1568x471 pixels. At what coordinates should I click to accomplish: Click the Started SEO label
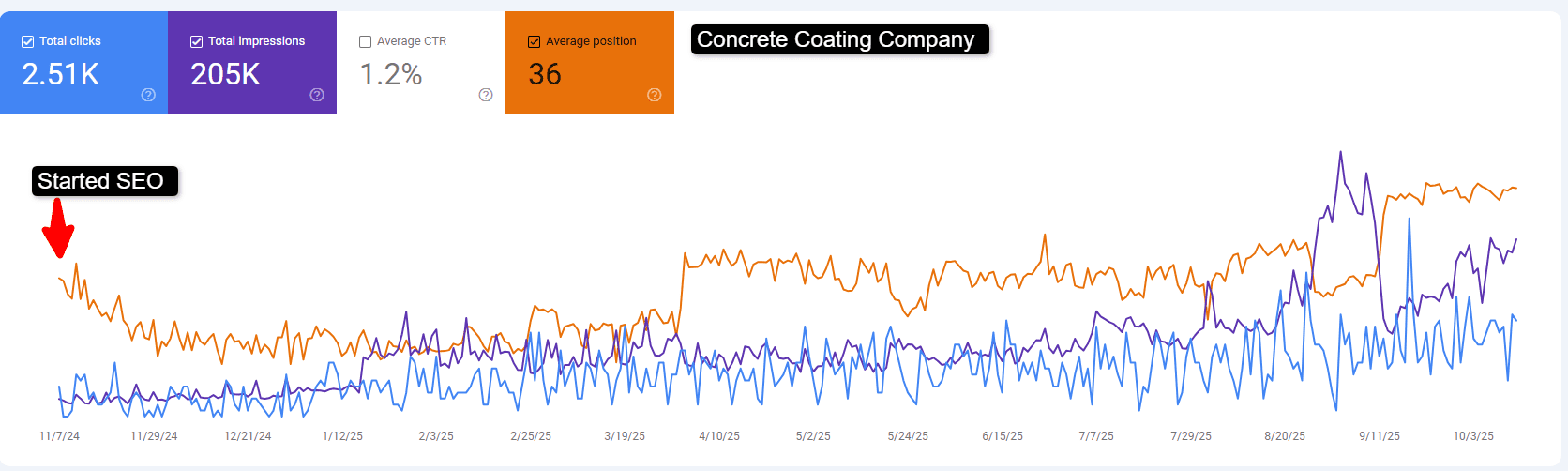pos(101,181)
